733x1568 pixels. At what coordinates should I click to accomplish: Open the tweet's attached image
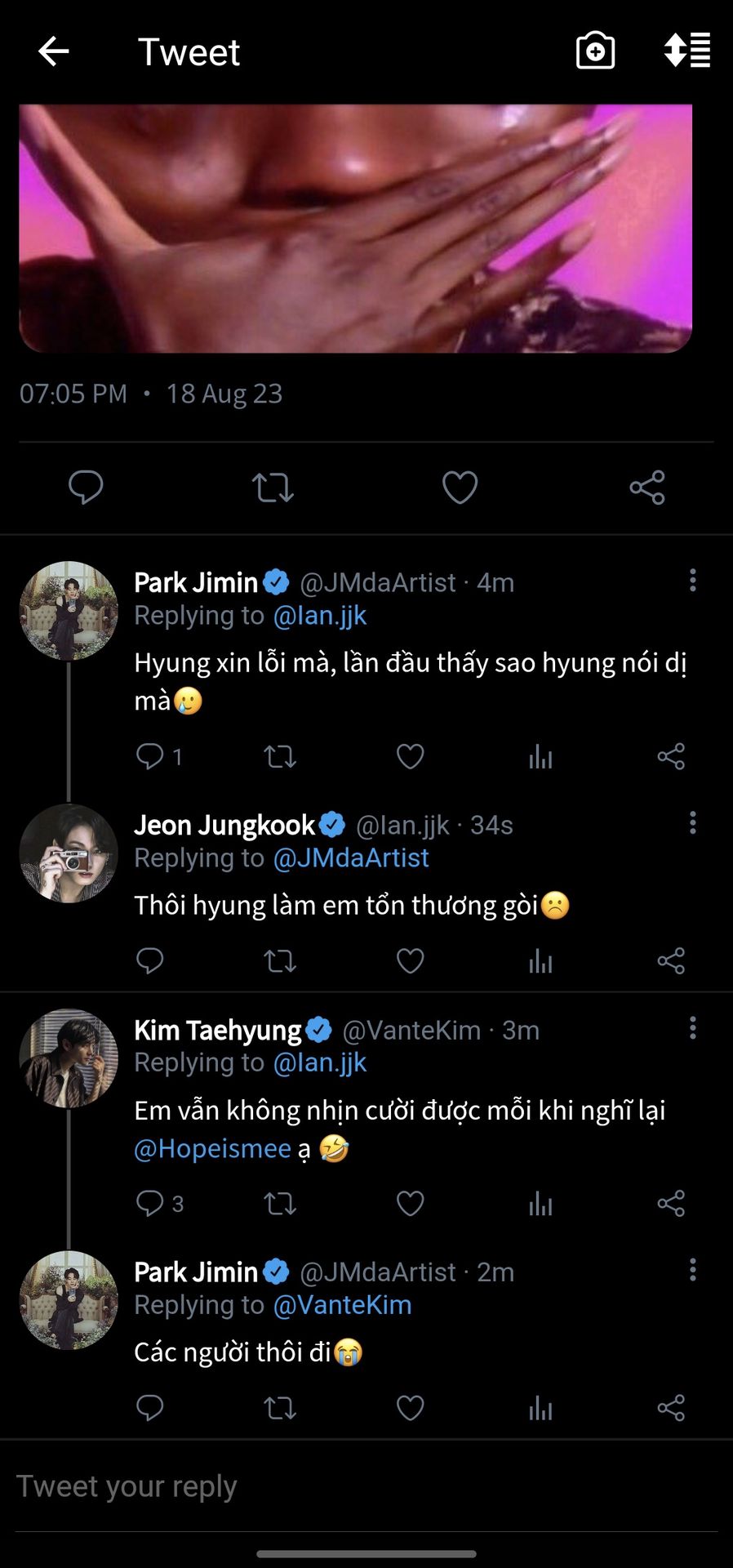pyautogui.click(x=356, y=229)
